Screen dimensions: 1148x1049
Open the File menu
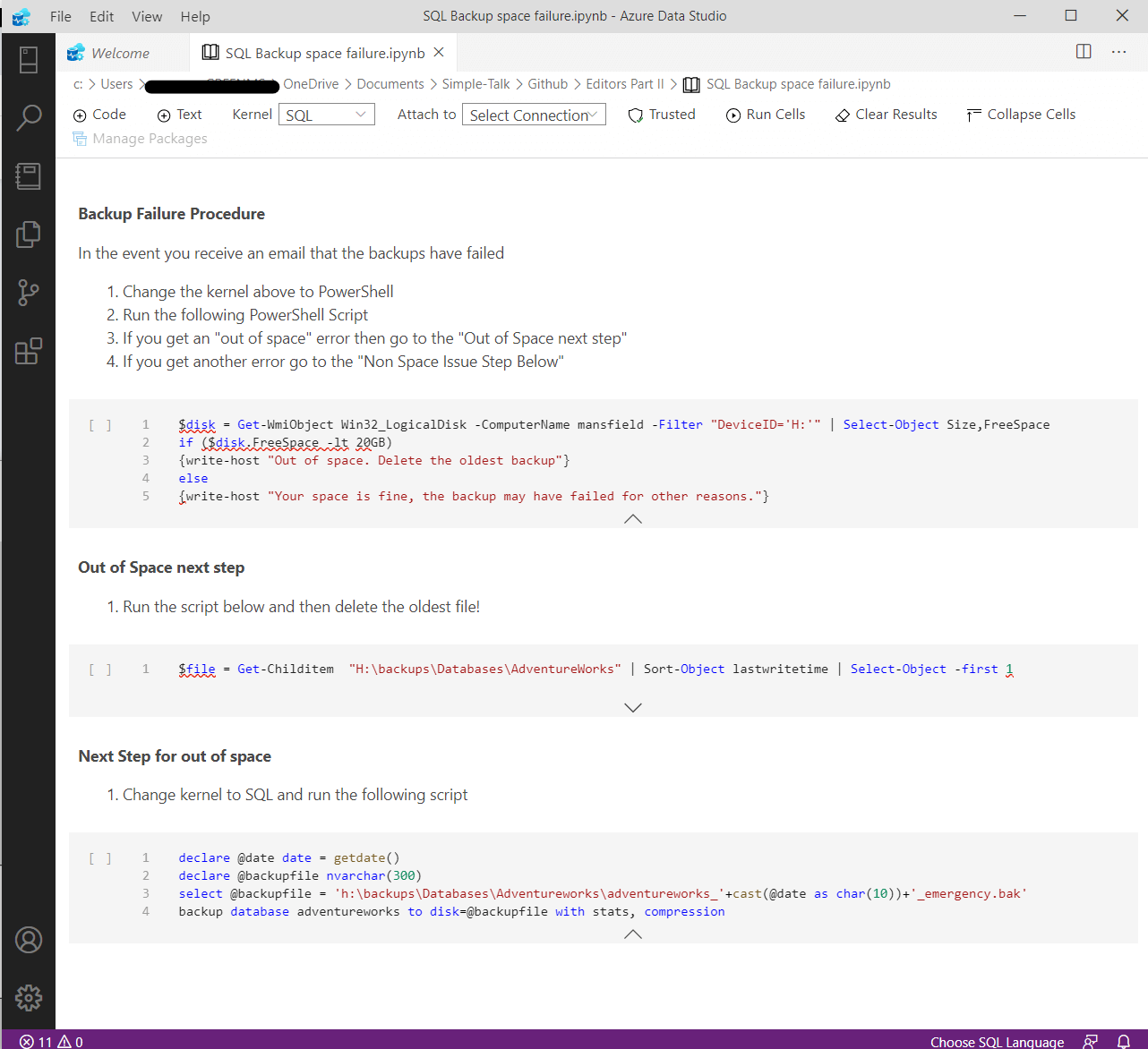(x=61, y=16)
